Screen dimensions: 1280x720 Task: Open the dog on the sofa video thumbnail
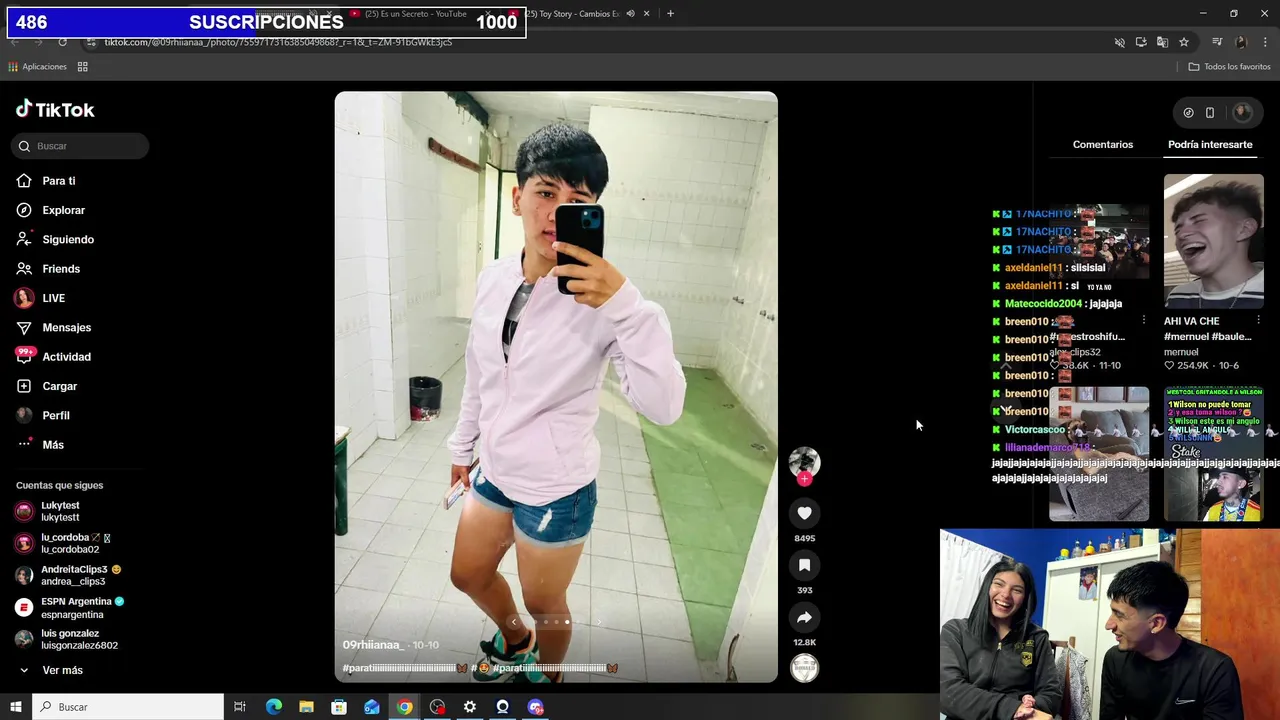click(x=1099, y=455)
